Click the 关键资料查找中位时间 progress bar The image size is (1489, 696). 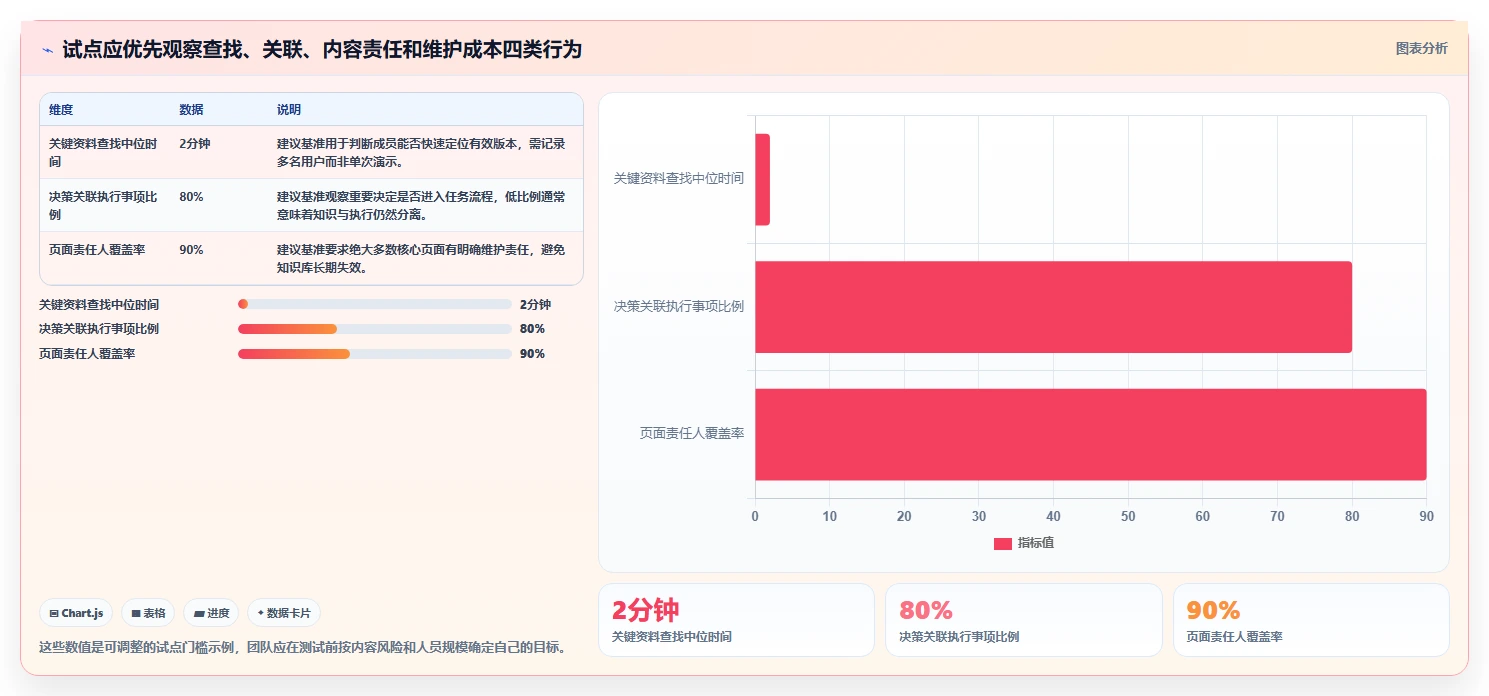375,304
